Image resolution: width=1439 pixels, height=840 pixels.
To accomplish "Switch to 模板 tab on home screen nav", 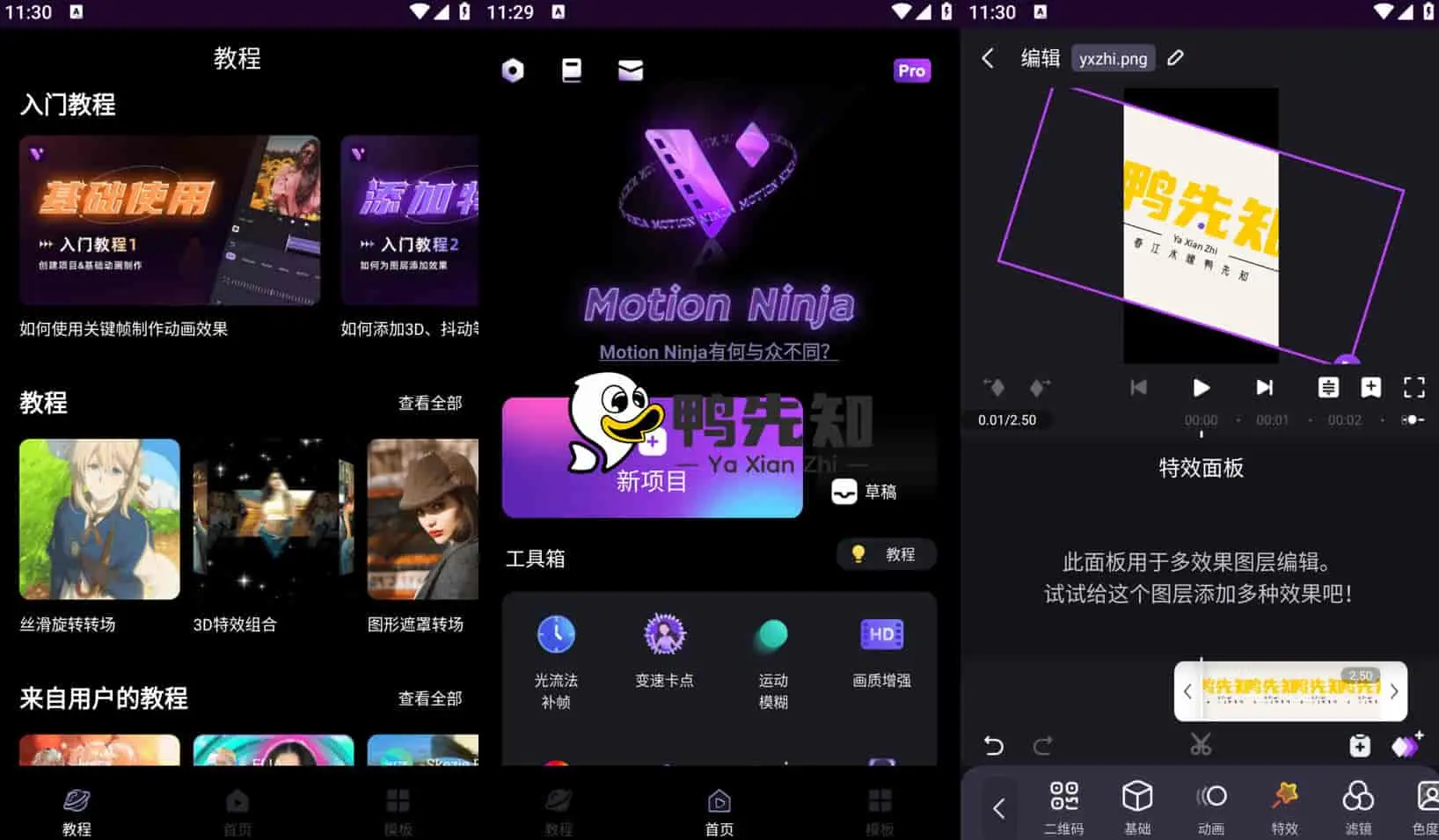I will [x=880, y=811].
